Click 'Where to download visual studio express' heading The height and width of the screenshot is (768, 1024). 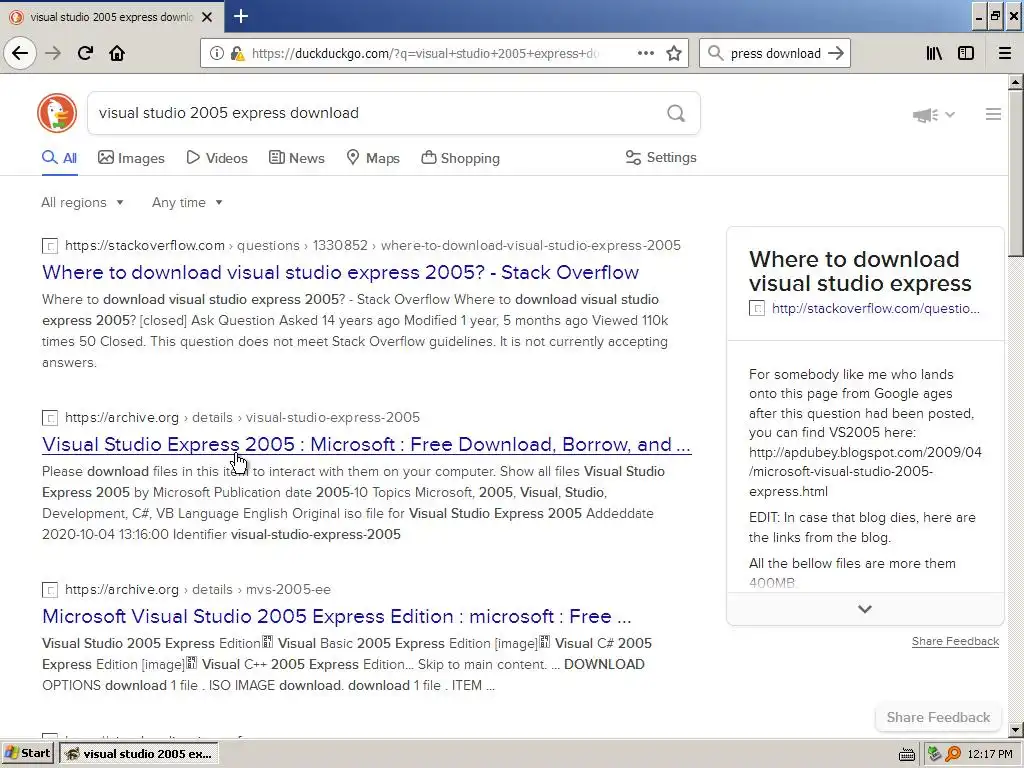860,271
